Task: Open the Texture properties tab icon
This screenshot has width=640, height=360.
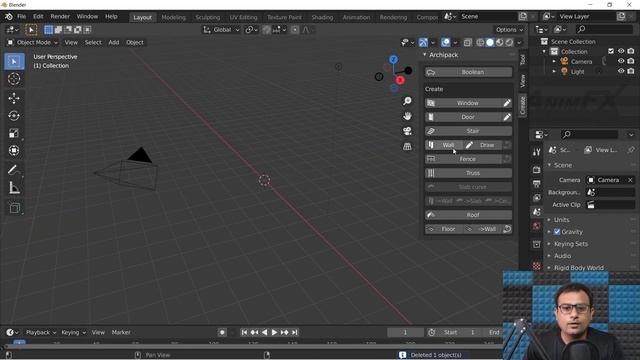Action: [536, 266]
